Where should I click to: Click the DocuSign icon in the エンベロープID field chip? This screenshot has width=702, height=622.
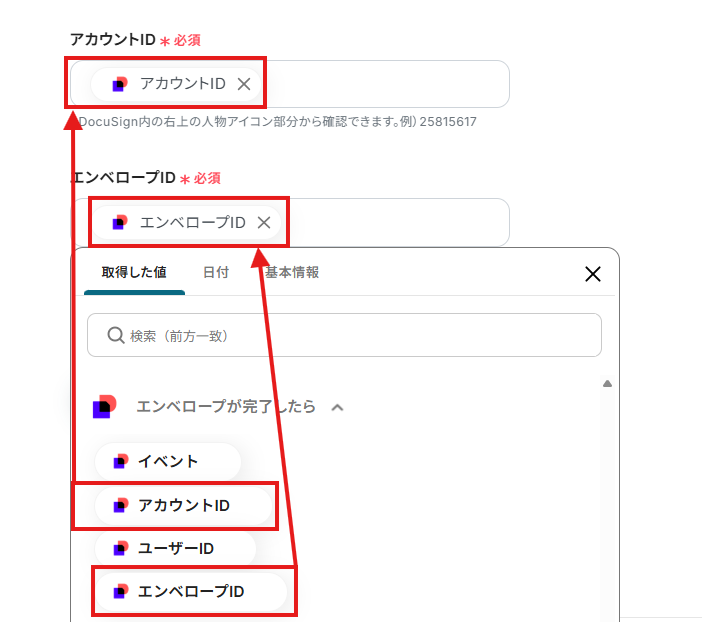[120, 222]
